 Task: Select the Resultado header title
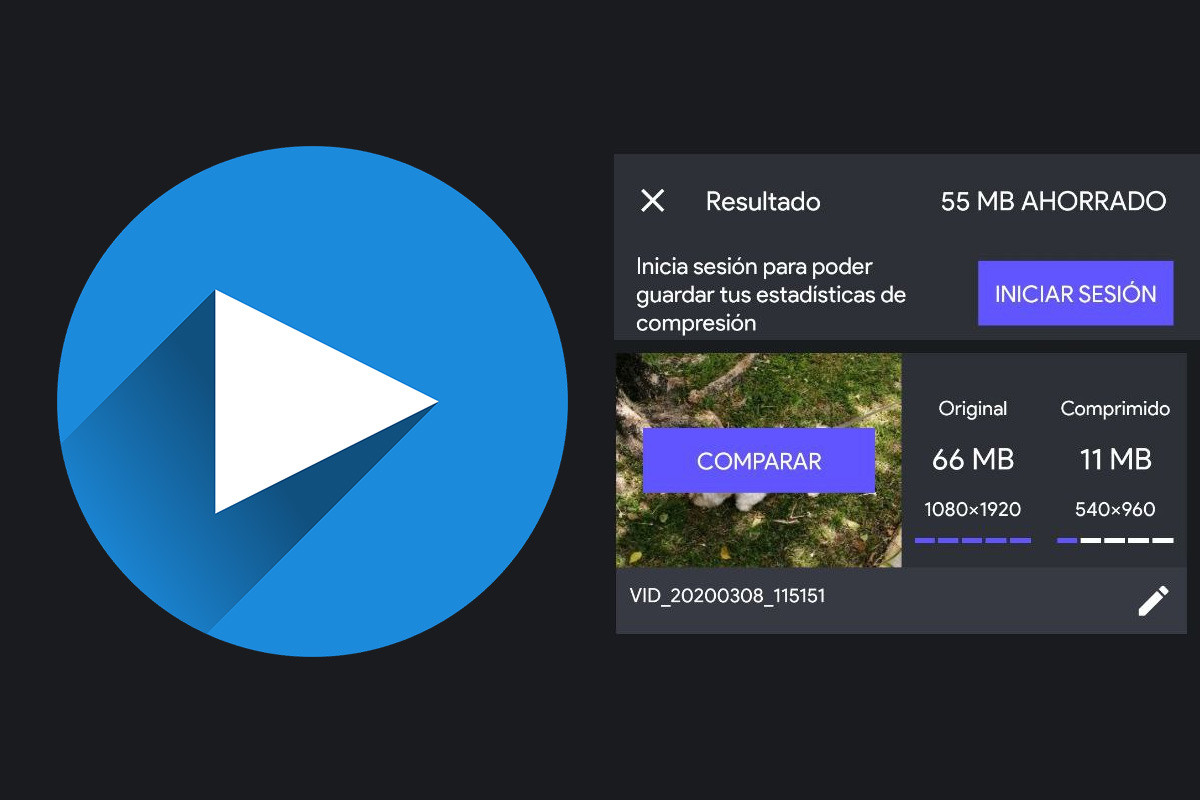(762, 201)
